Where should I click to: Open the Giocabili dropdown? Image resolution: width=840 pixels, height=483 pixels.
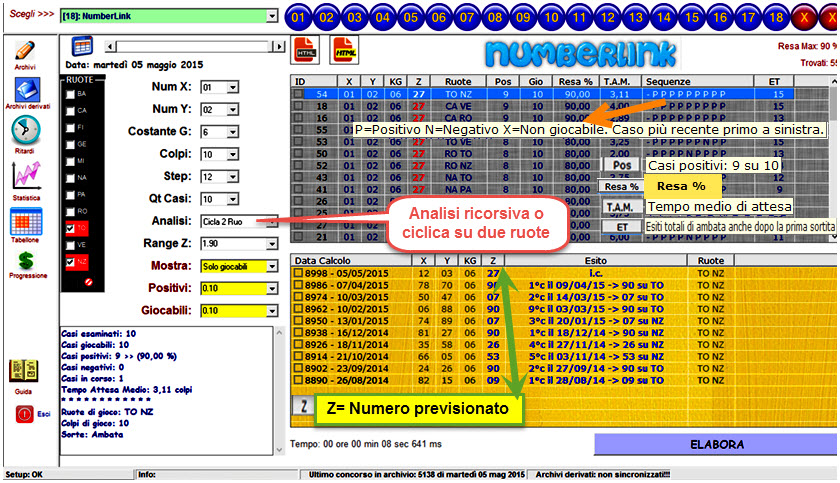pos(272,311)
